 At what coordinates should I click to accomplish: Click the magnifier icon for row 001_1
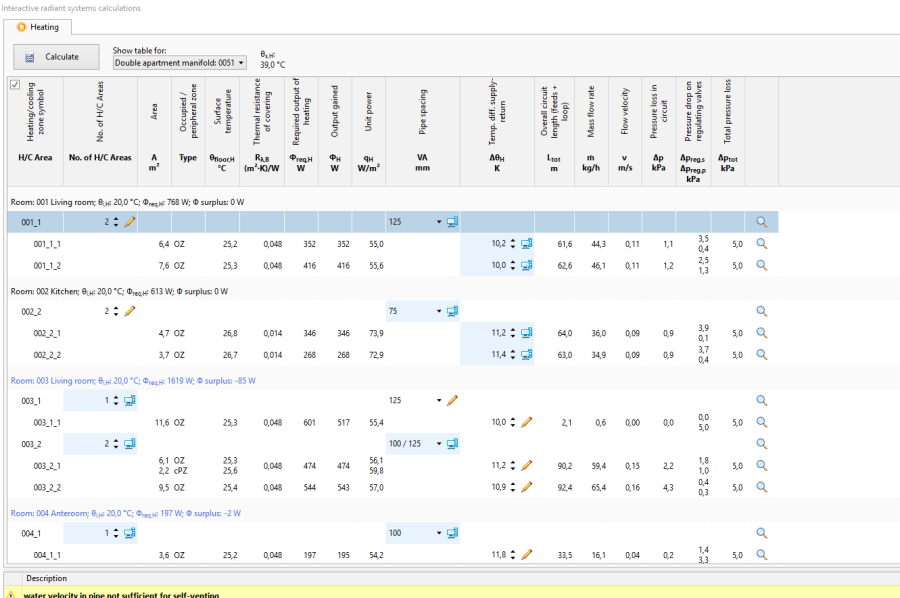pos(762,222)
